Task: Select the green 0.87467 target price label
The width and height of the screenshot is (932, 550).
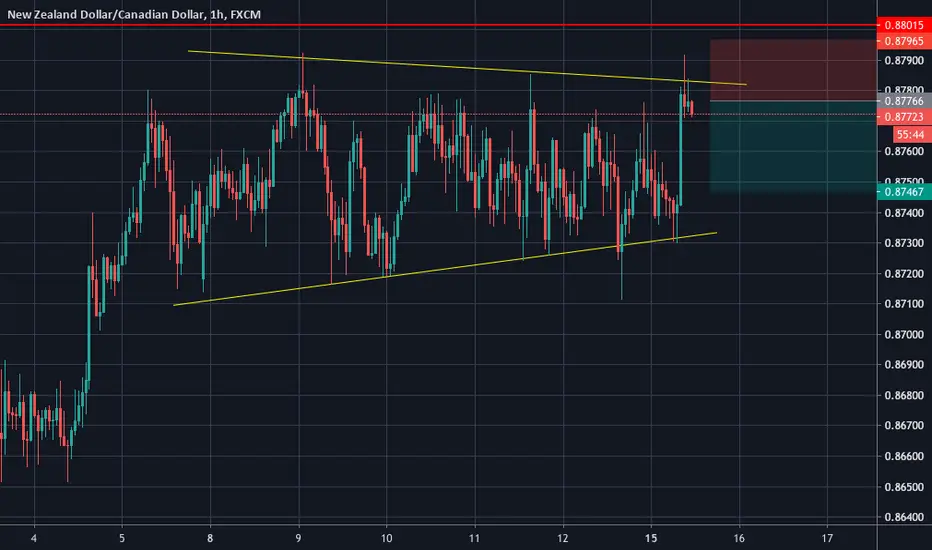Action: click(904, 191)
